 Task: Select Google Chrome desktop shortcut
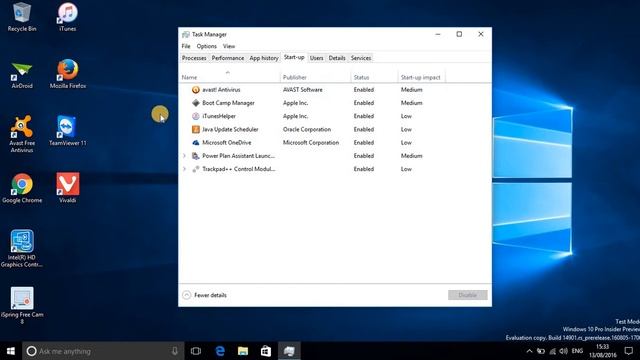[22, 188]
